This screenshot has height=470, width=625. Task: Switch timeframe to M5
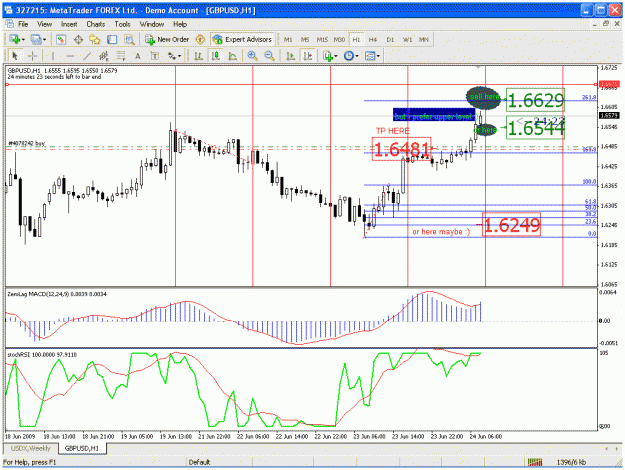[x=305, y=39]
